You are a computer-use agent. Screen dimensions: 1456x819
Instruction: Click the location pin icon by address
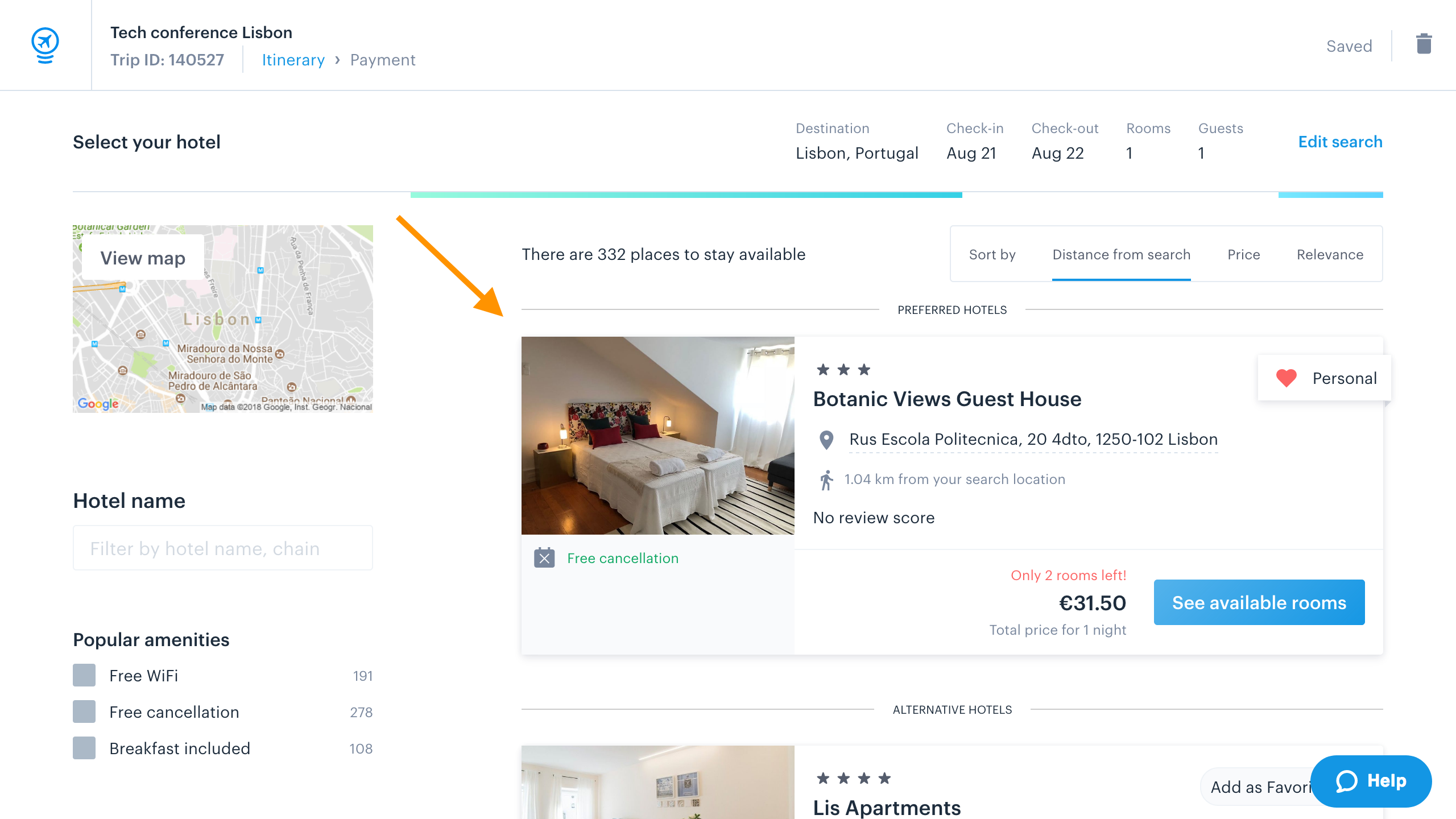click(x=826, y=440)
